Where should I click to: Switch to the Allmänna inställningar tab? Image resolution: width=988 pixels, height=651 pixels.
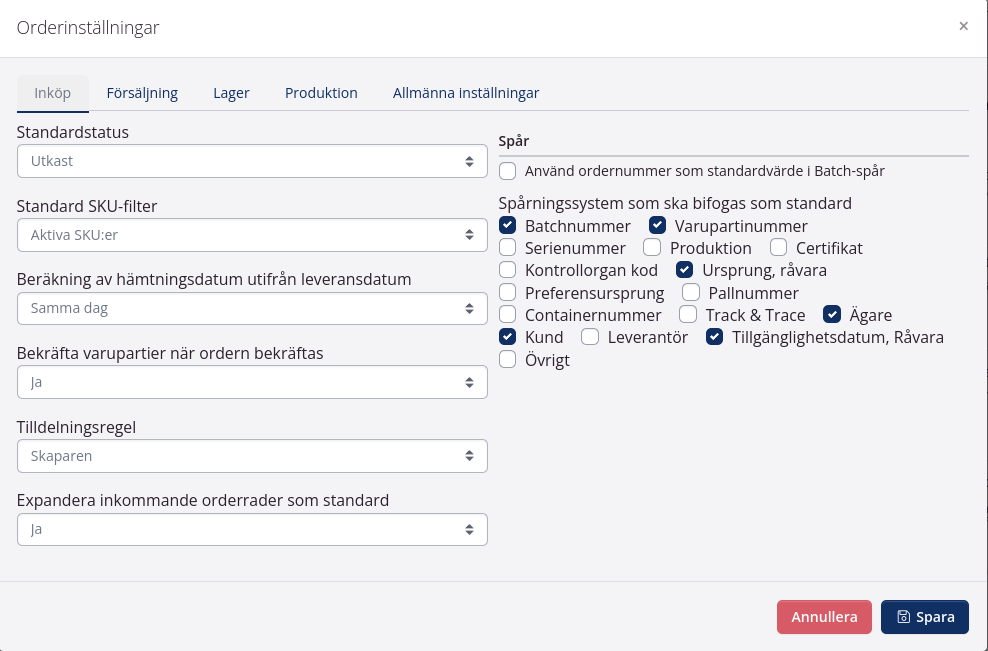coord(466,92)
